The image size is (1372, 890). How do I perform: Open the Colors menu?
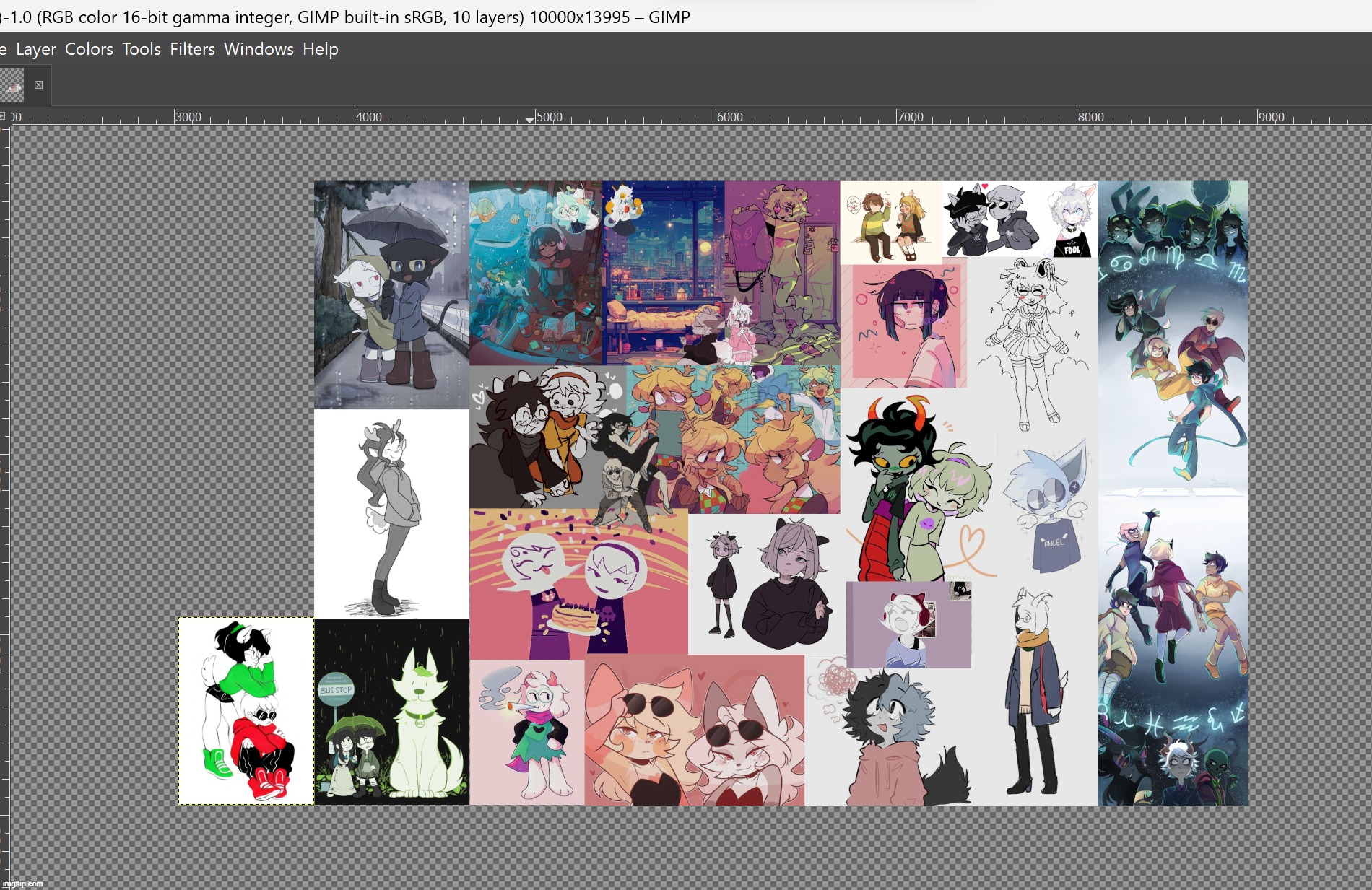89,49
